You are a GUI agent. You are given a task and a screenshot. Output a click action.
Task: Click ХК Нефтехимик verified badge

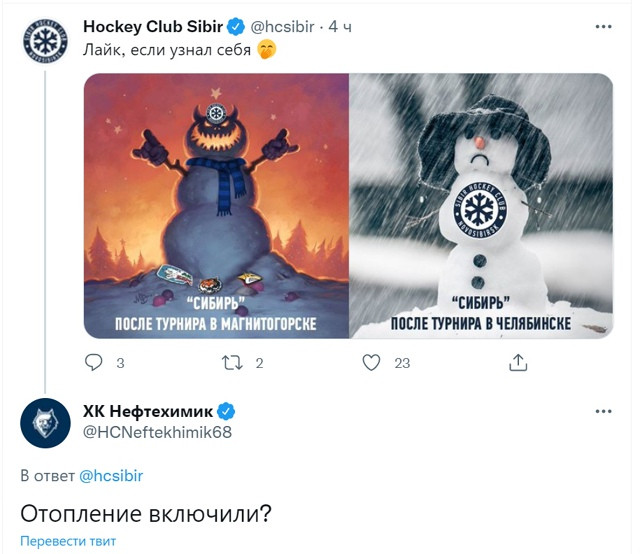point(226,412)
